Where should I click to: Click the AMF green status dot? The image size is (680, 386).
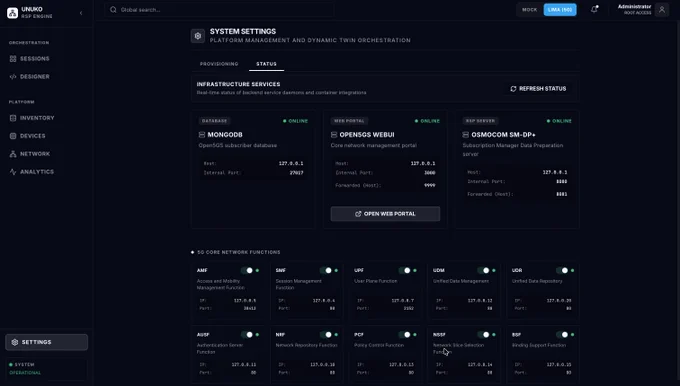pos(257,270)
